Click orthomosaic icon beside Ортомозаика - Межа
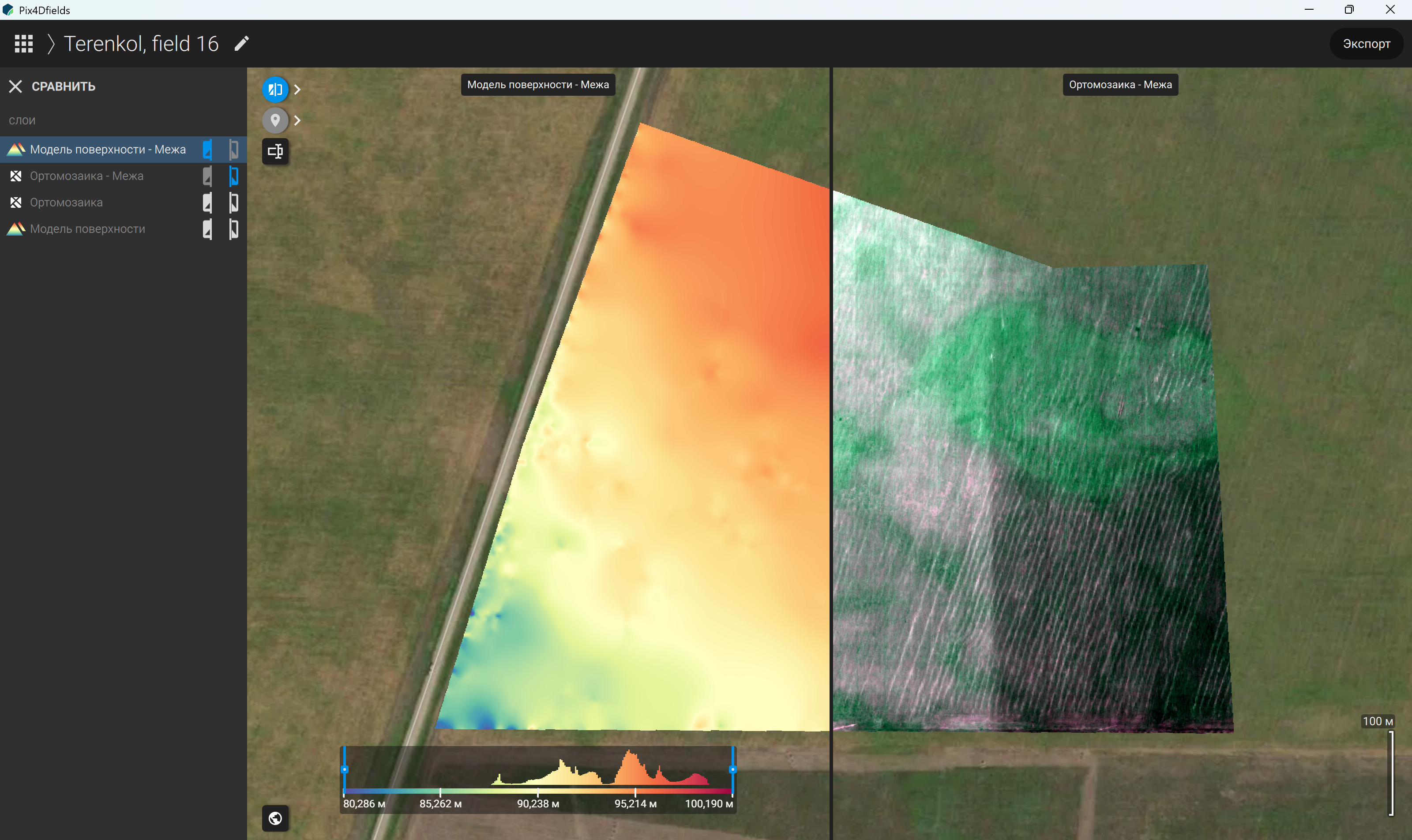This screenshot has width=1412, height=840. point(16,176)
